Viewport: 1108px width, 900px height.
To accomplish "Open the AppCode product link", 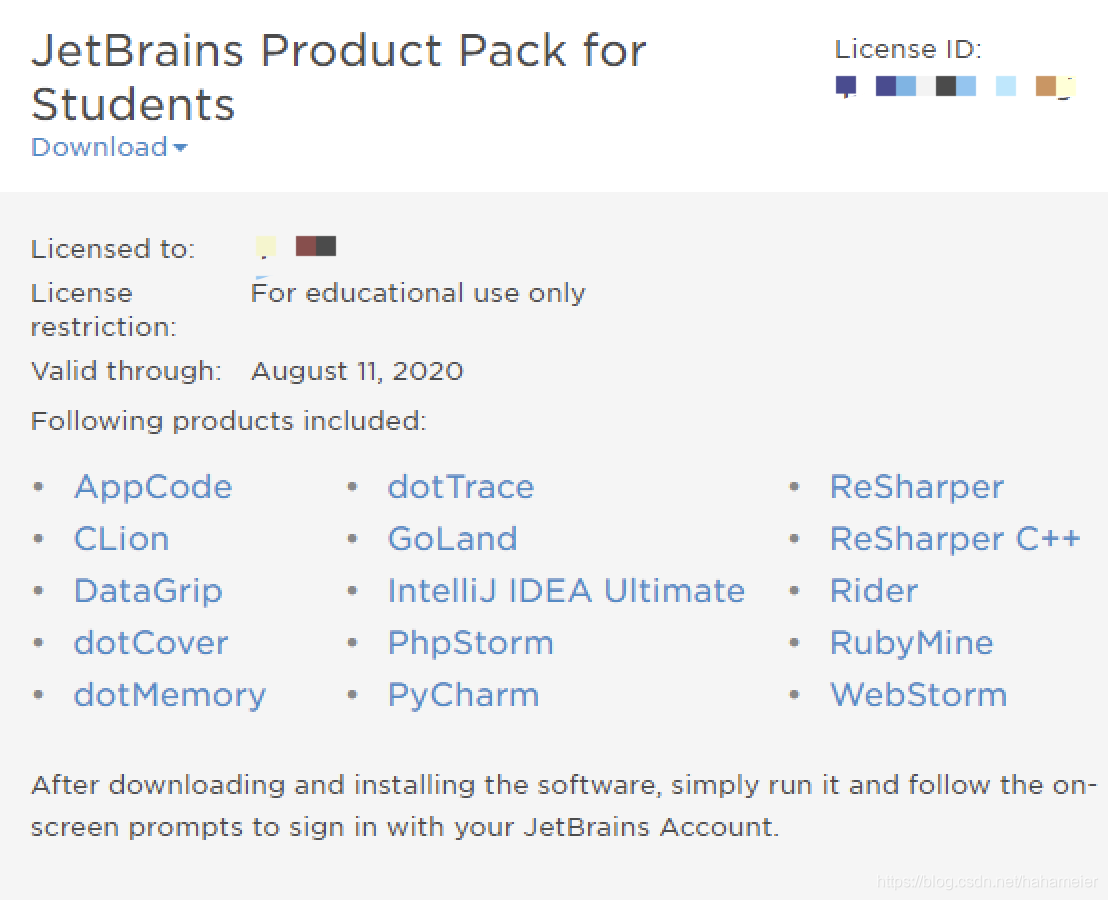I will tap(153, 487).
